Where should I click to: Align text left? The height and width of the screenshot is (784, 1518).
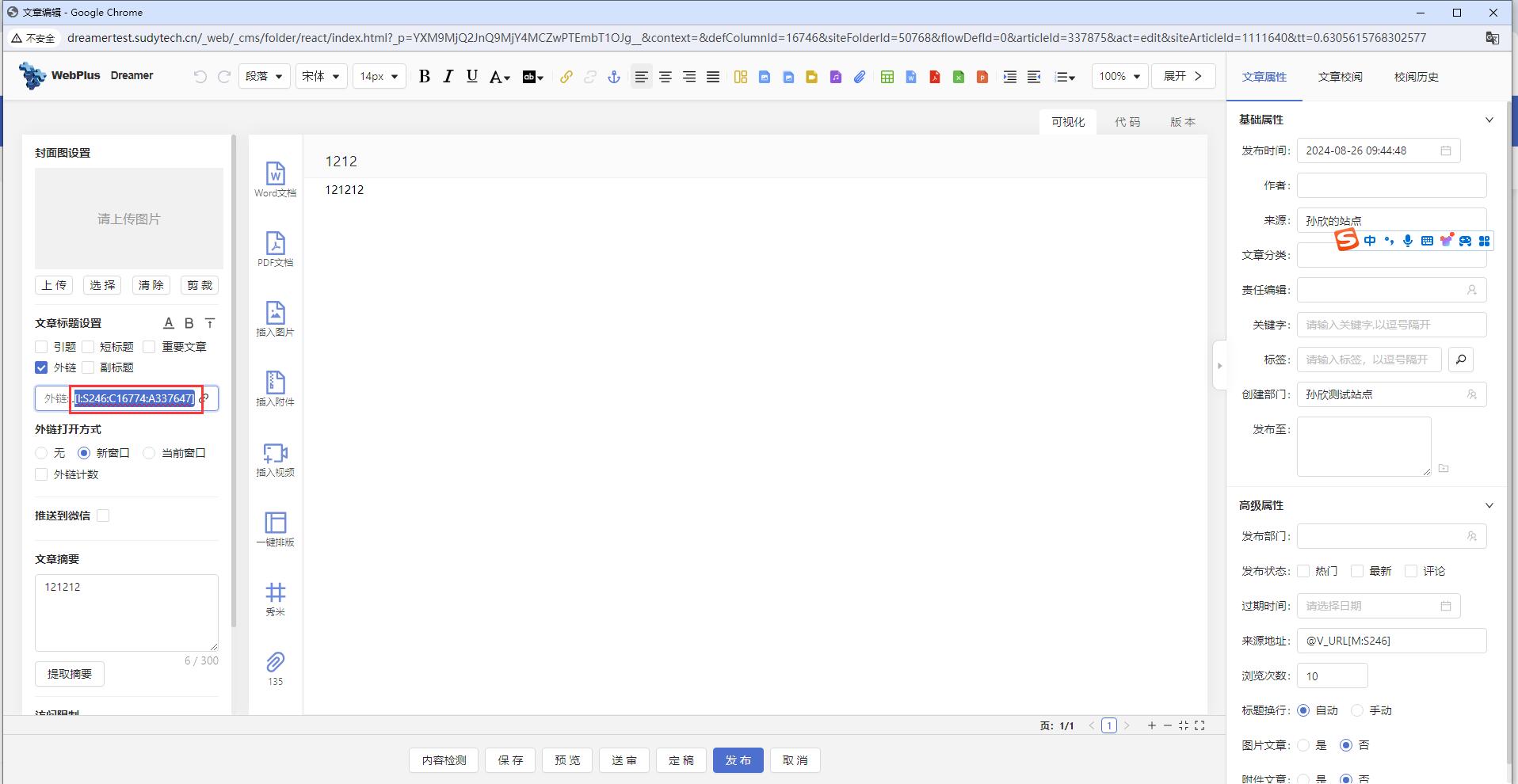click(642, 77)
